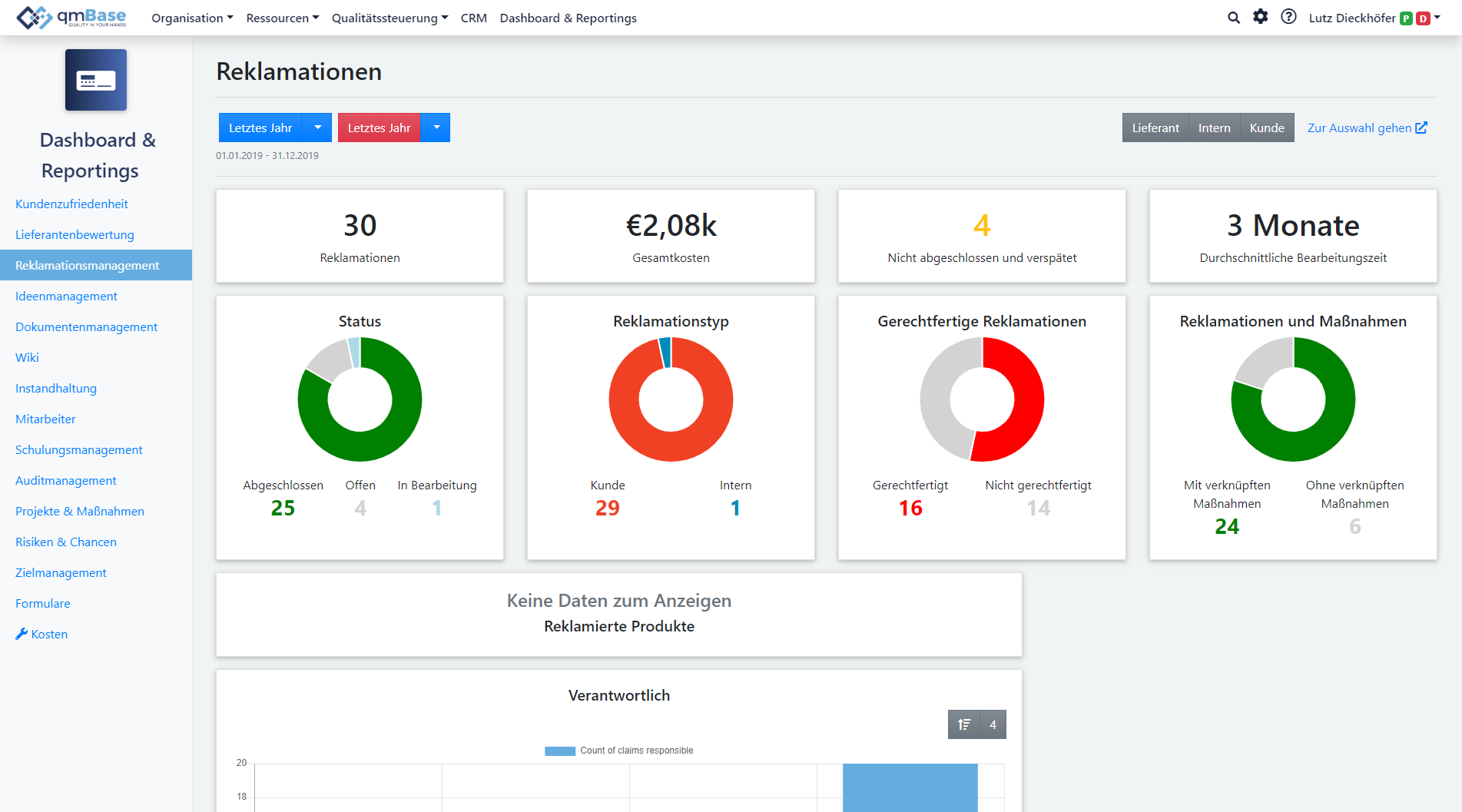Image resolution: width=1462 pixels, height=812 pixels.
Task: Open Dashboard & Reportings in top navigation
Action: [x=568, y=18]
